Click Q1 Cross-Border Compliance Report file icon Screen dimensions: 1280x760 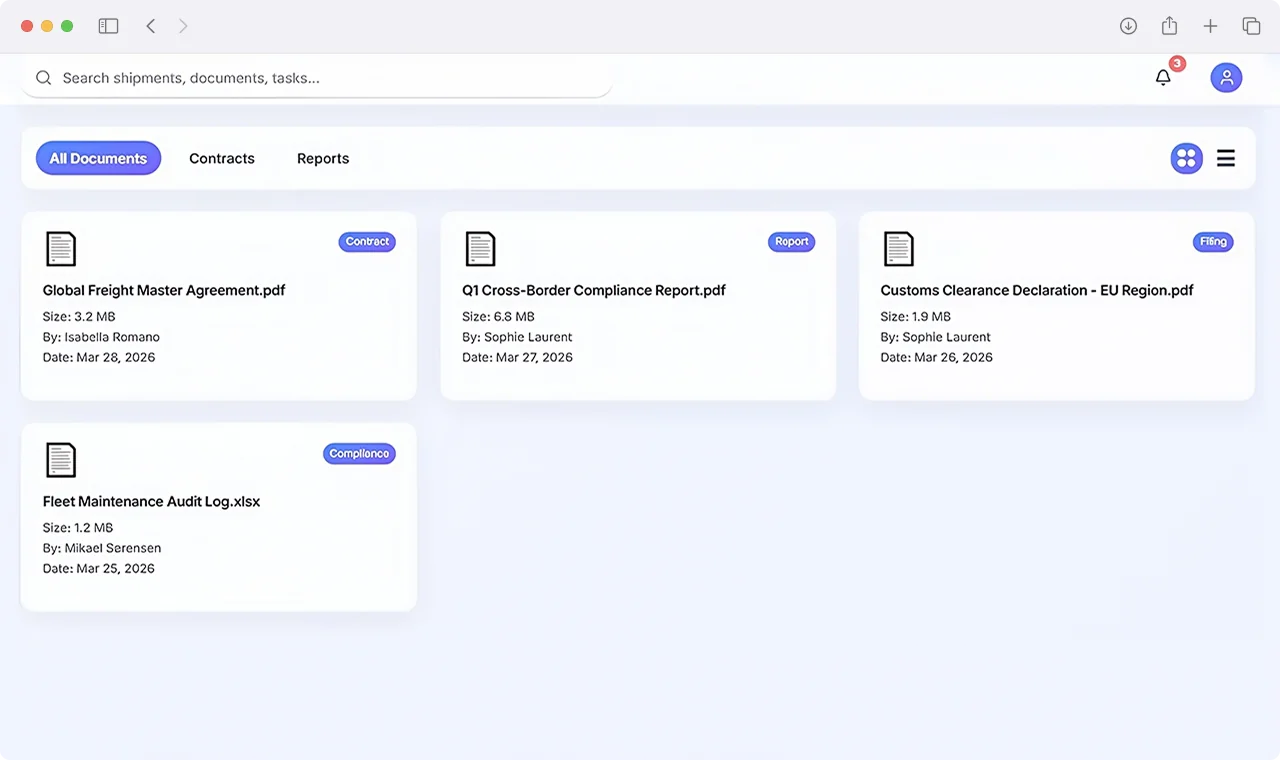coord(480,249)
